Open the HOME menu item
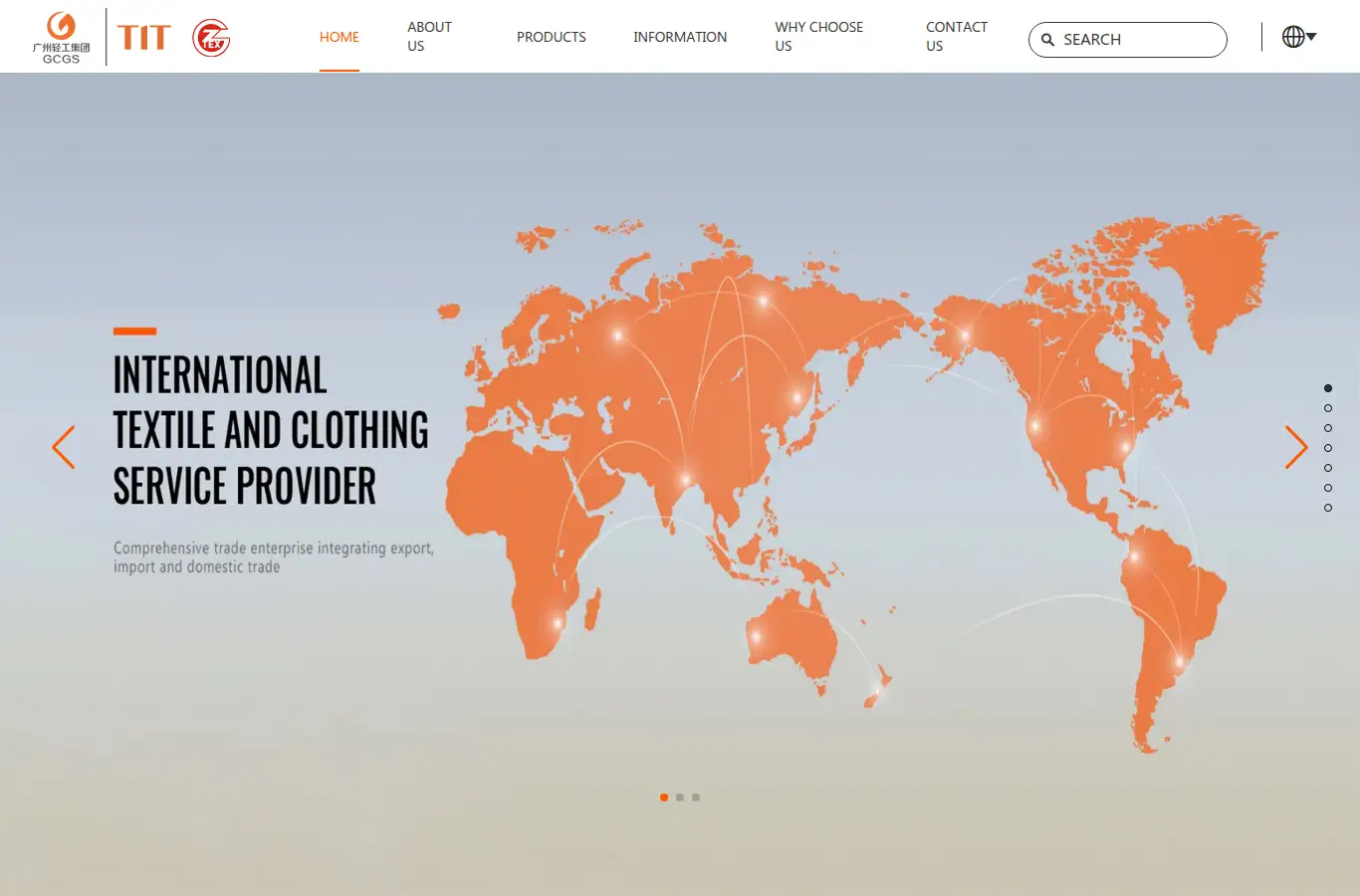 point(340,37)
